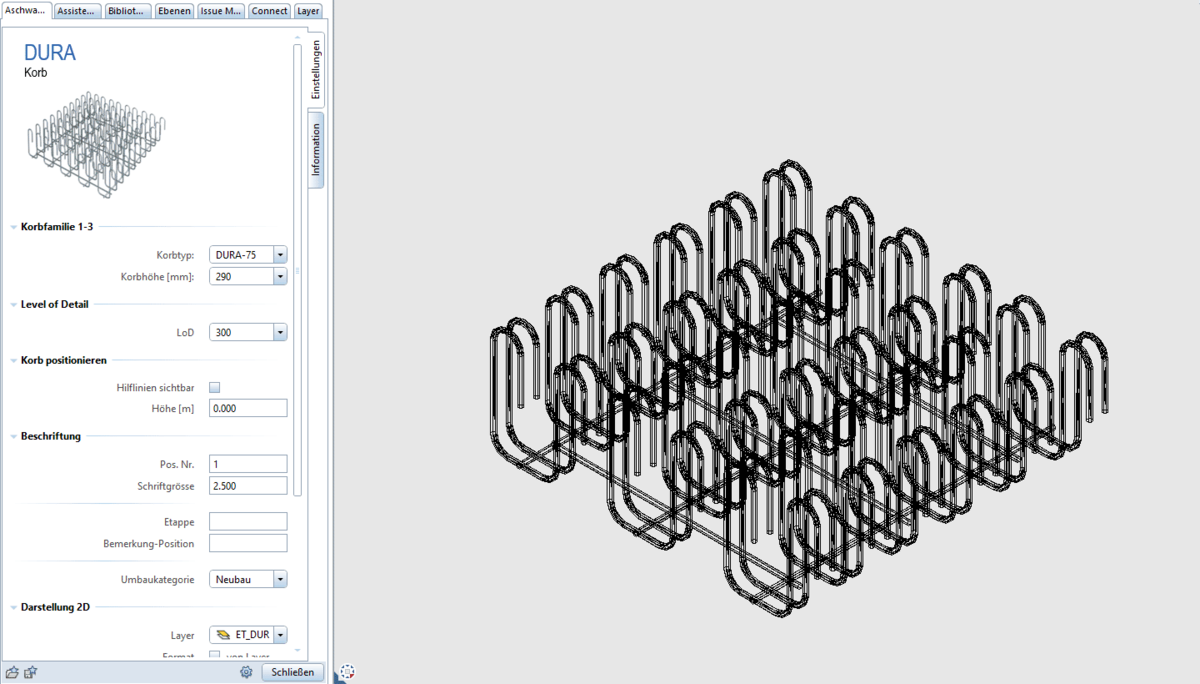1200x684 pixels.
Task: Toggle the Hilfslinien sichtbar checkbox
Action: (x=214, y=387)
